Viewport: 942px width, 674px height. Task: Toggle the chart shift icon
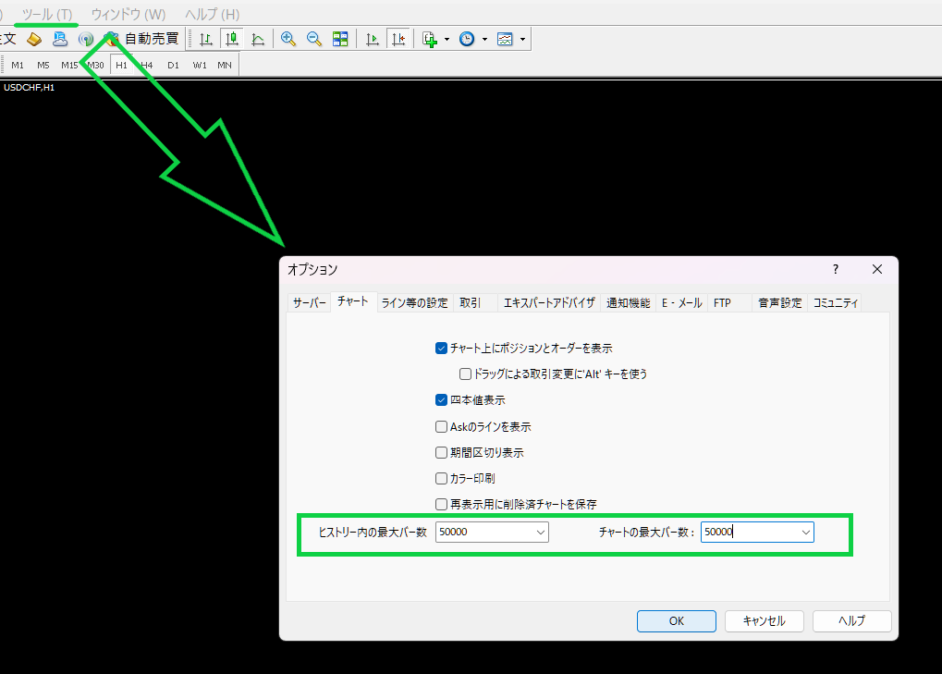tap(398, 39)
